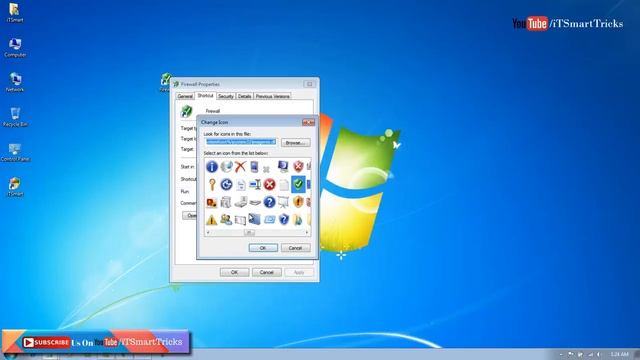This screenshot has height=360, width=640.
Task: Pick the projector screen icon
Action: [284, 202]
